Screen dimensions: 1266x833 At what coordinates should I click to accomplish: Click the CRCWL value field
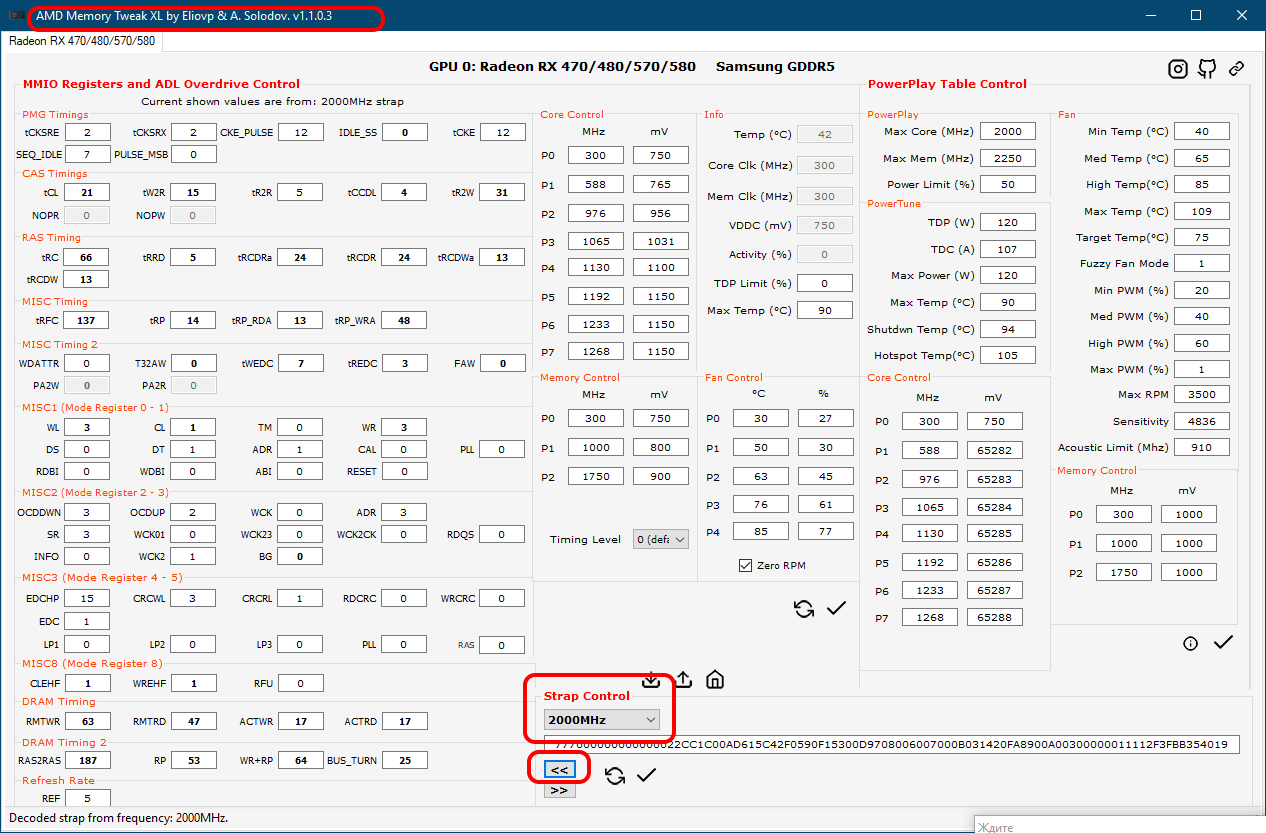click(x=194, y=598)
